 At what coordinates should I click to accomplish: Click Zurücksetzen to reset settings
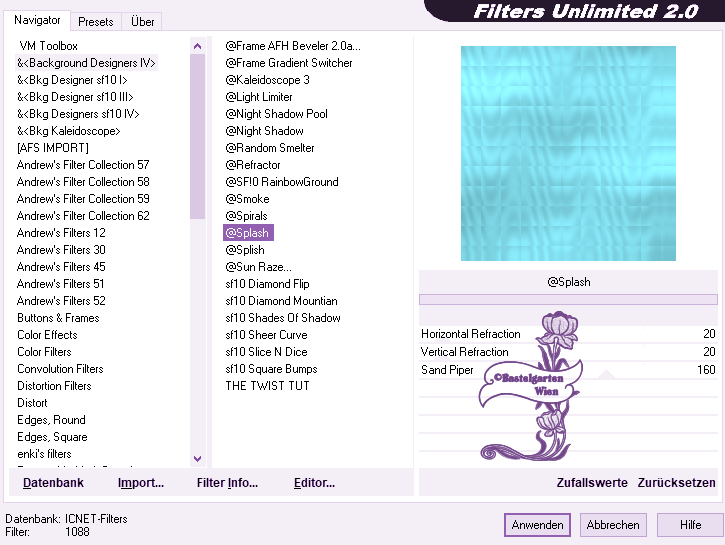(676, 483)
